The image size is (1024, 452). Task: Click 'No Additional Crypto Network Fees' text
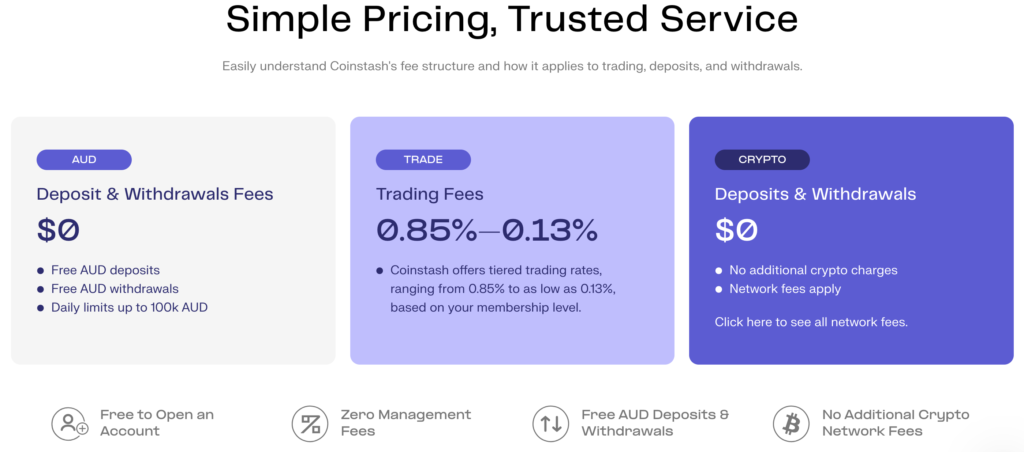(895, 422)
